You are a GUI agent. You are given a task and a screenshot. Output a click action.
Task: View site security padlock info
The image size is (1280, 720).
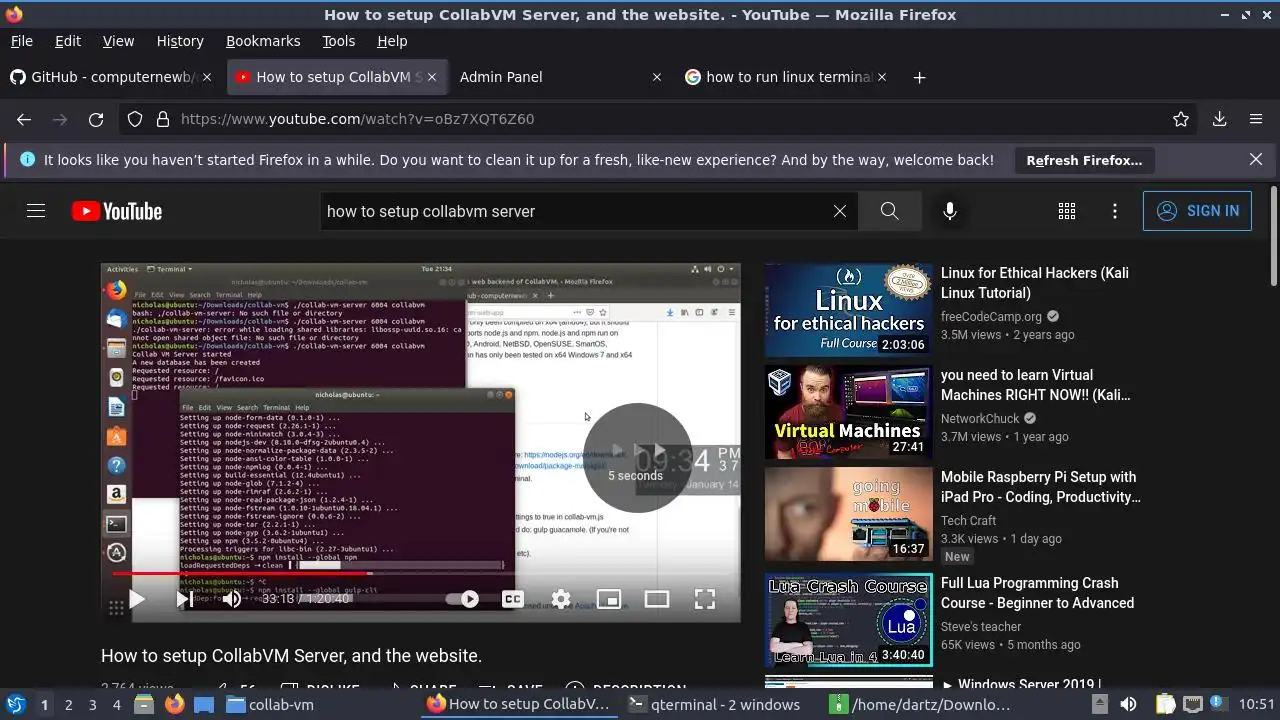(x=163, y=119)
